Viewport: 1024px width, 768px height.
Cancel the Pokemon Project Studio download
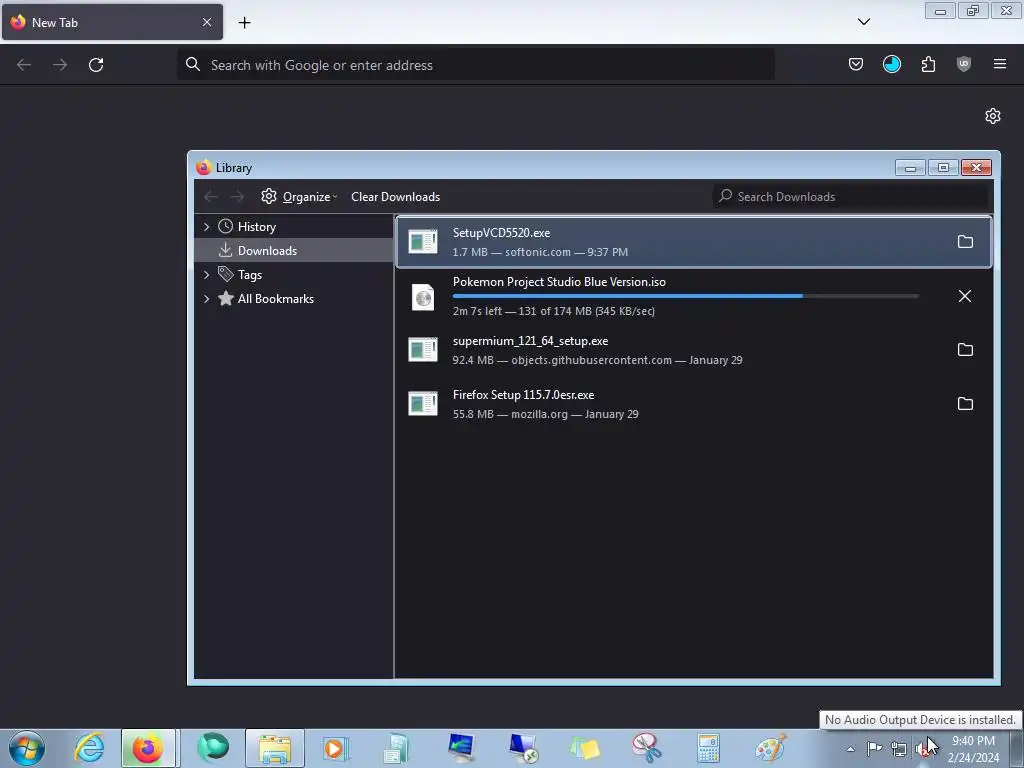click(x=965, y=296)
